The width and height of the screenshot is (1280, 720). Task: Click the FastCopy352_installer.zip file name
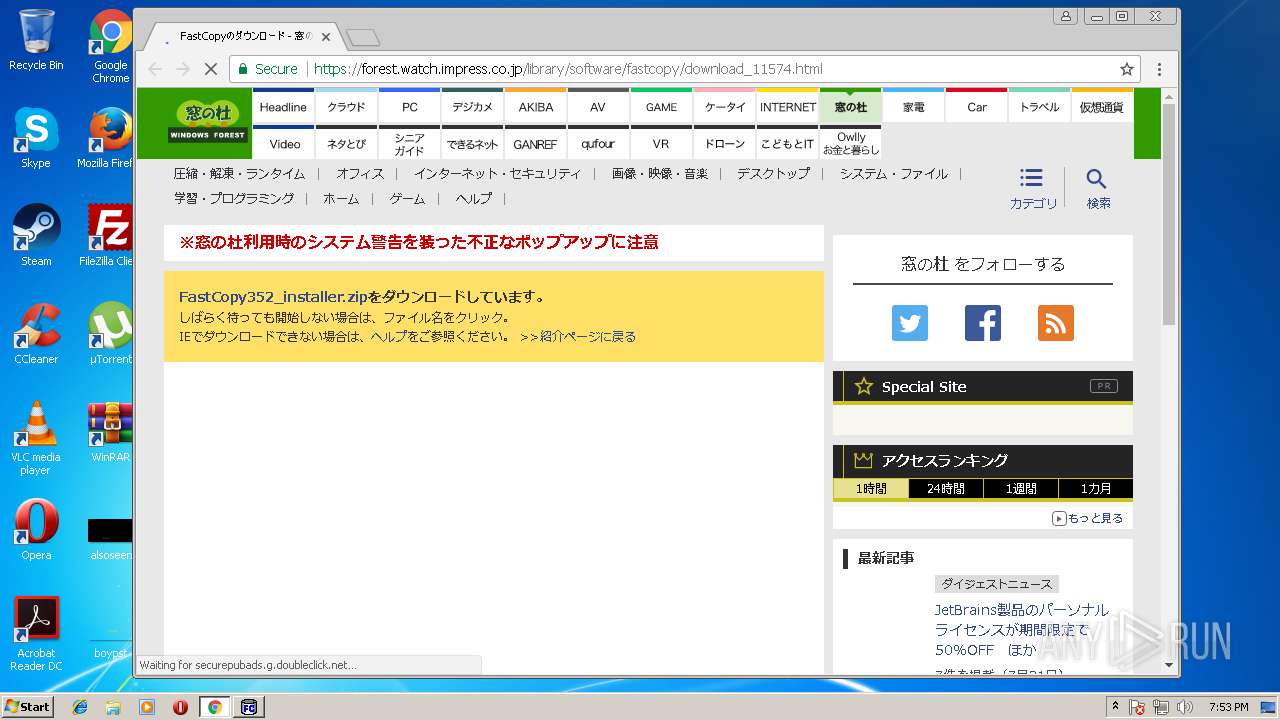[273, 297]
